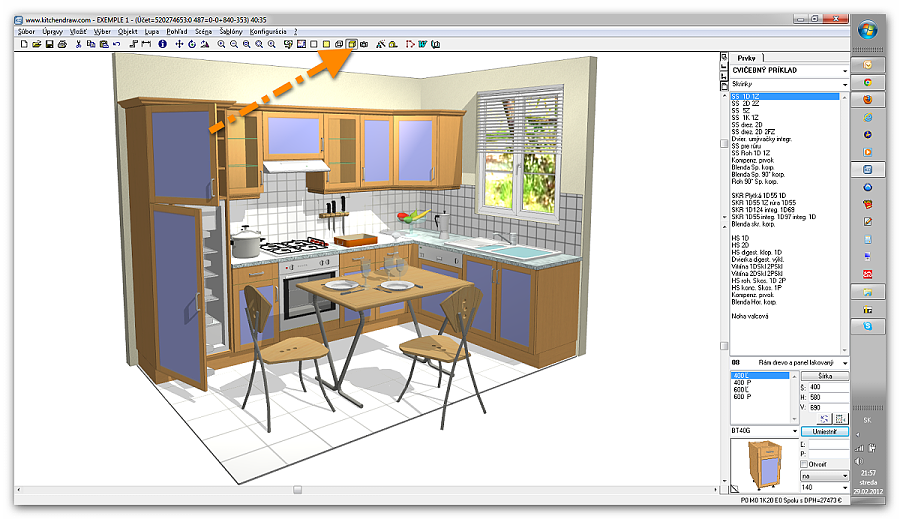900x519 pixels.
Task: Click the Cut scissors icon
Action: pyautogui.click(x=78, y=45)
